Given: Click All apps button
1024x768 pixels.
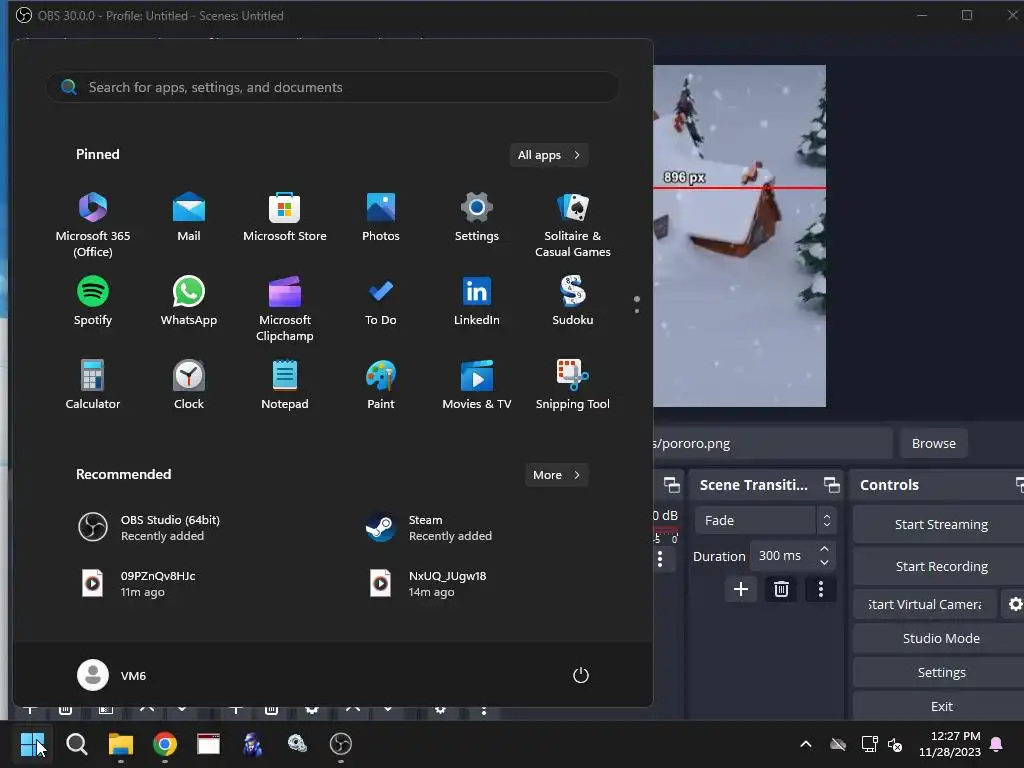Looking at the screenshot, I should tap(549, 155).
